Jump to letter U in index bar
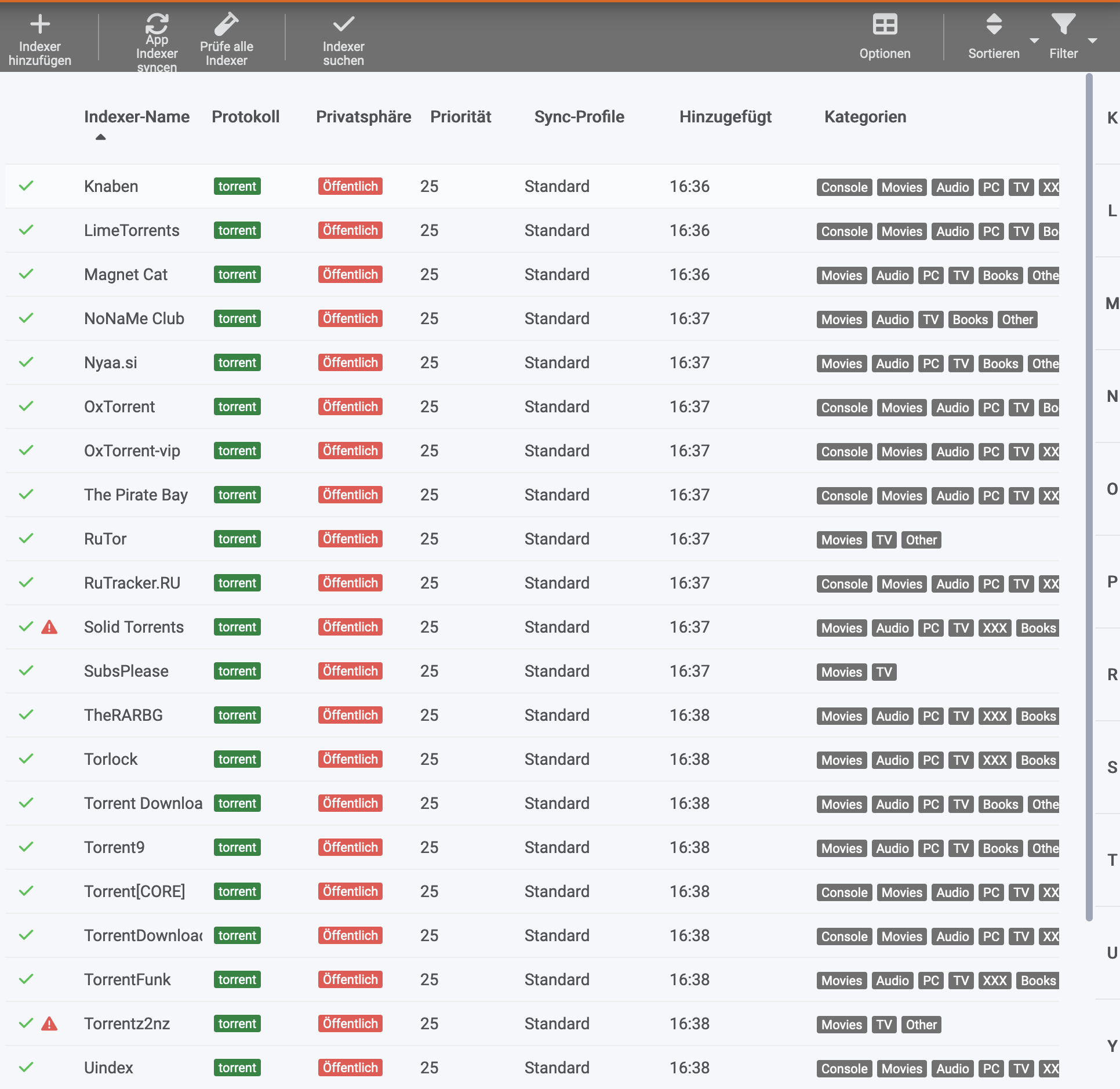 (x=1111, y=953)
